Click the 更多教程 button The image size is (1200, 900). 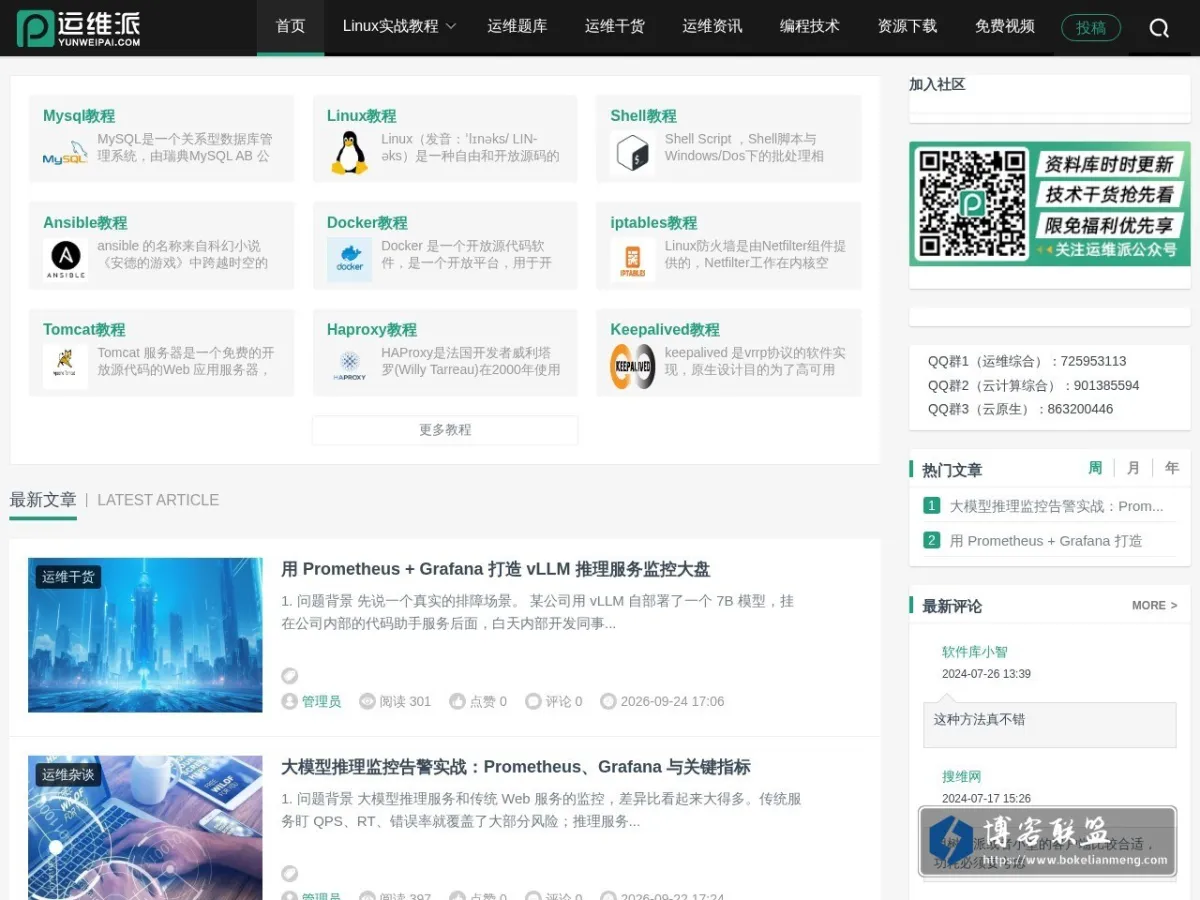point(445,430)
